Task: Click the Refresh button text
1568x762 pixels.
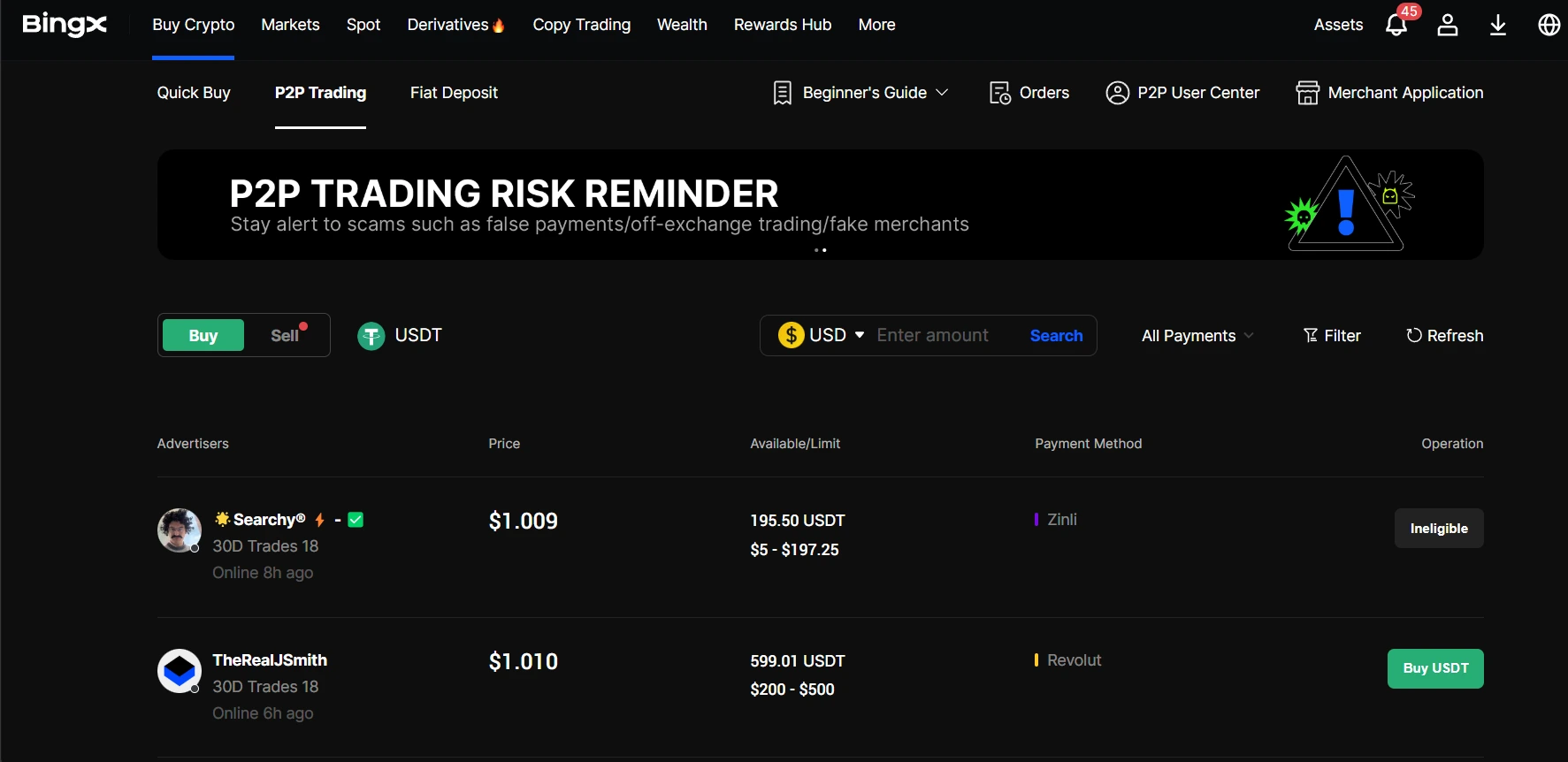Action: point(1455,336)
